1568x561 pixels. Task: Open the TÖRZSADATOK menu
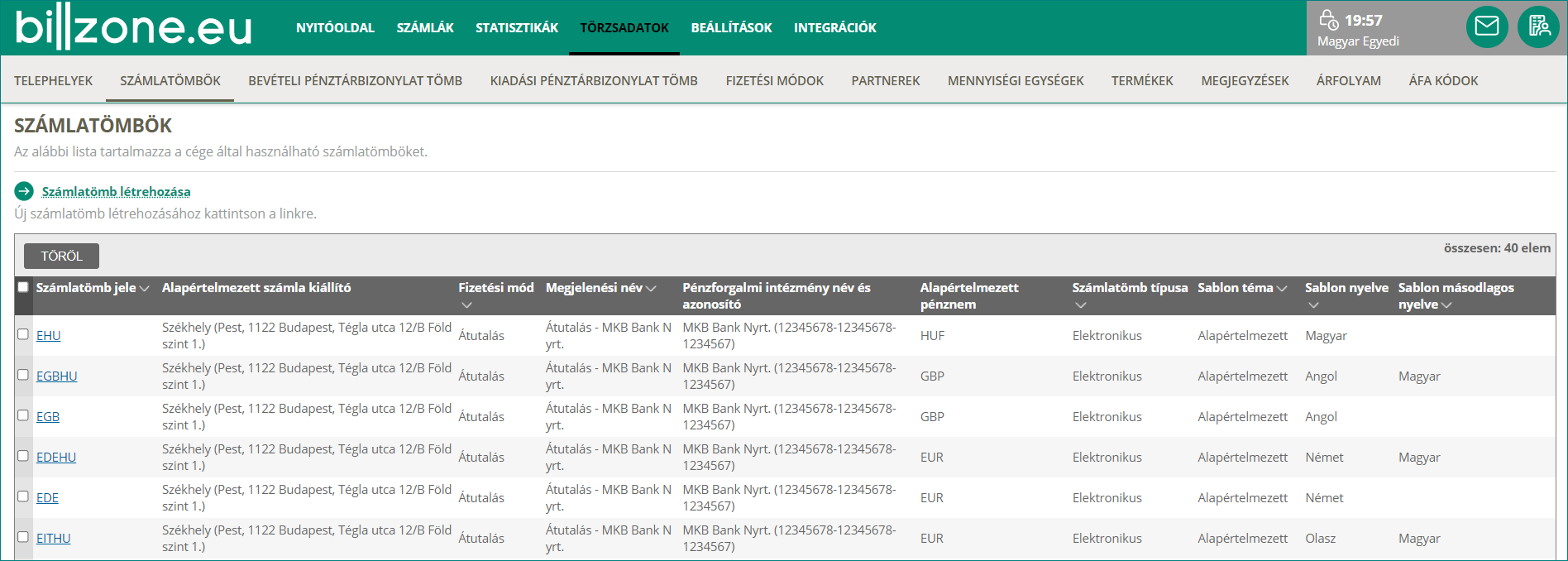624,28
